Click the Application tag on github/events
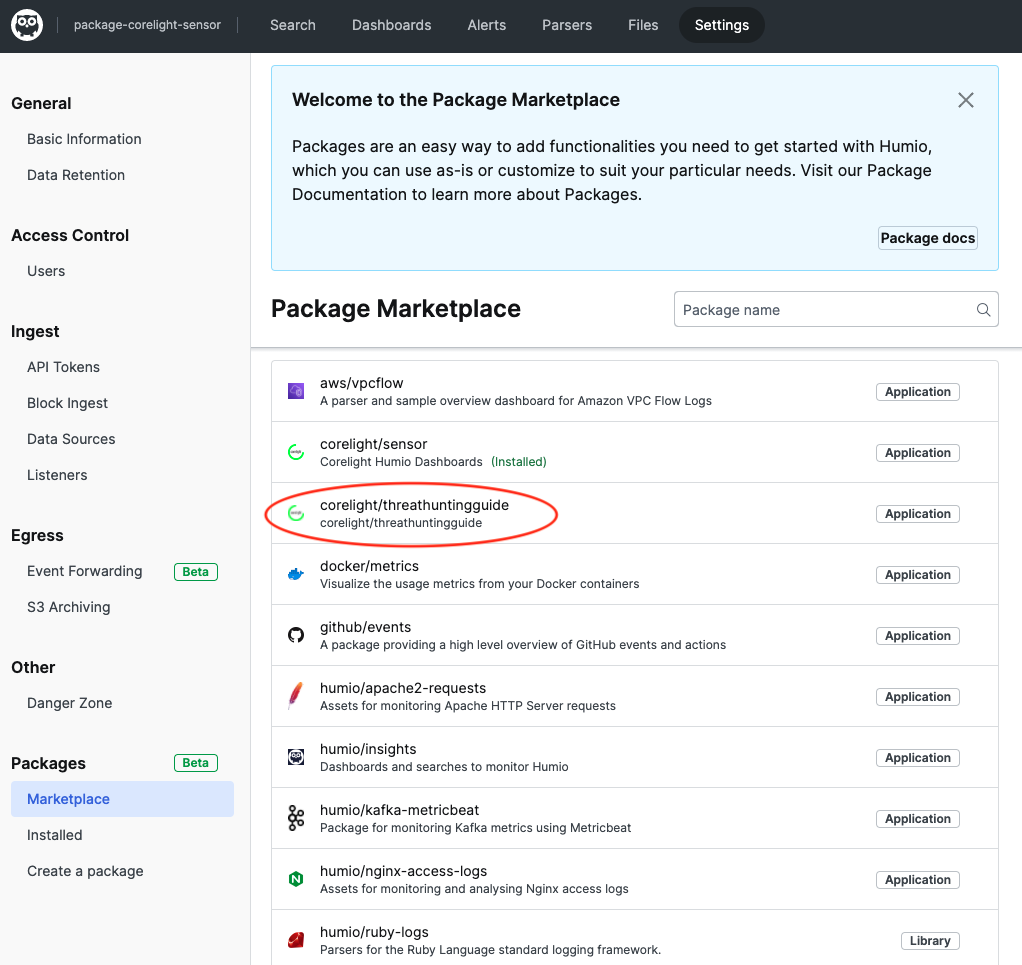1022x965 pixels. tap(918, 636)
